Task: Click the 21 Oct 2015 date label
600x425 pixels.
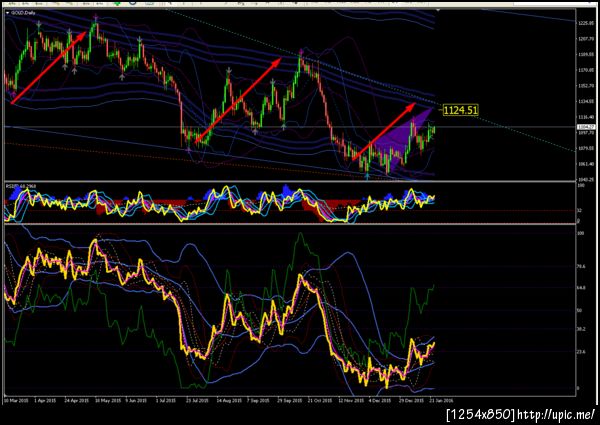Action: 320,401
